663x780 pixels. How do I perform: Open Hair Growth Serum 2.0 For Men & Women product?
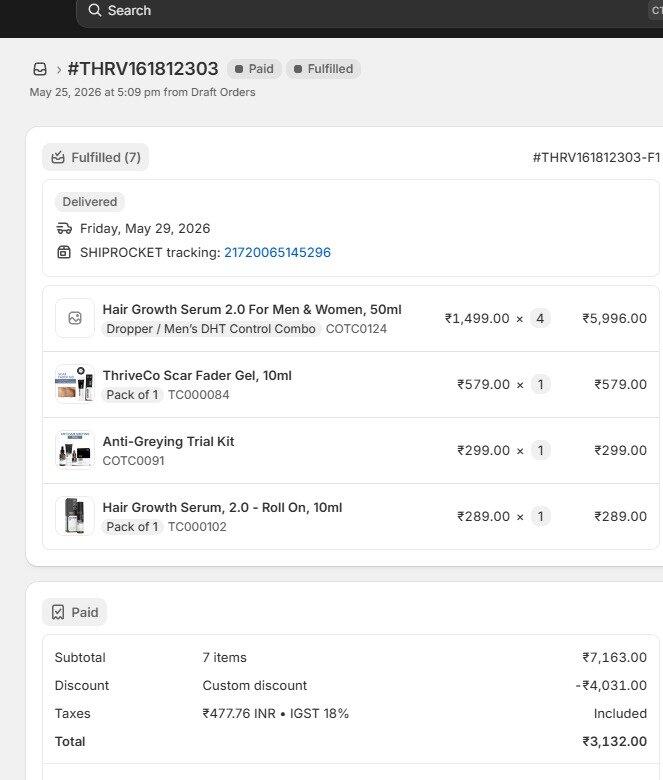[252, 309]
